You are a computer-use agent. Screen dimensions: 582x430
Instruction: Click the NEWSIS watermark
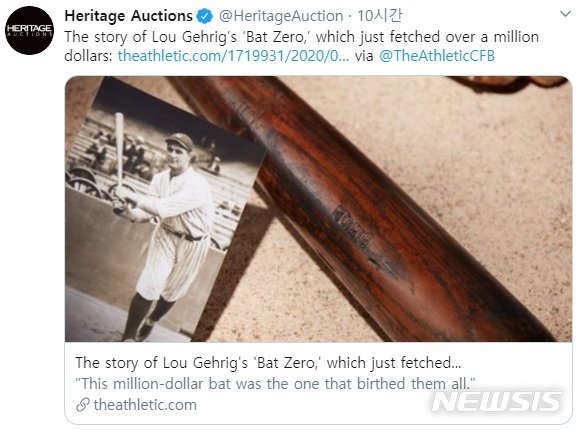(x=496, y=401)
